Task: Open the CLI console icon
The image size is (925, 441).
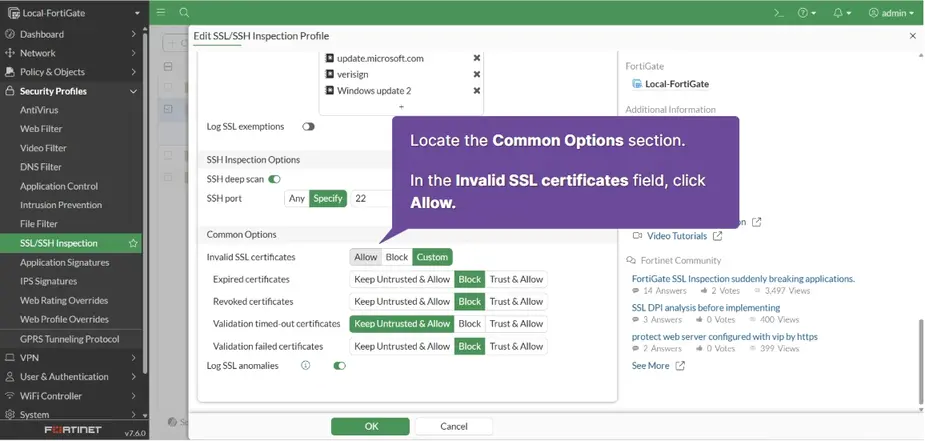Action: point(779,13)
